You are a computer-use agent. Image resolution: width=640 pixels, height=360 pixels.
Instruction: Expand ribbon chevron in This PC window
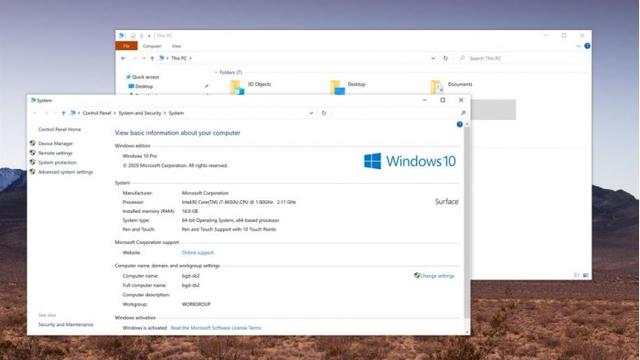[578, 46]
